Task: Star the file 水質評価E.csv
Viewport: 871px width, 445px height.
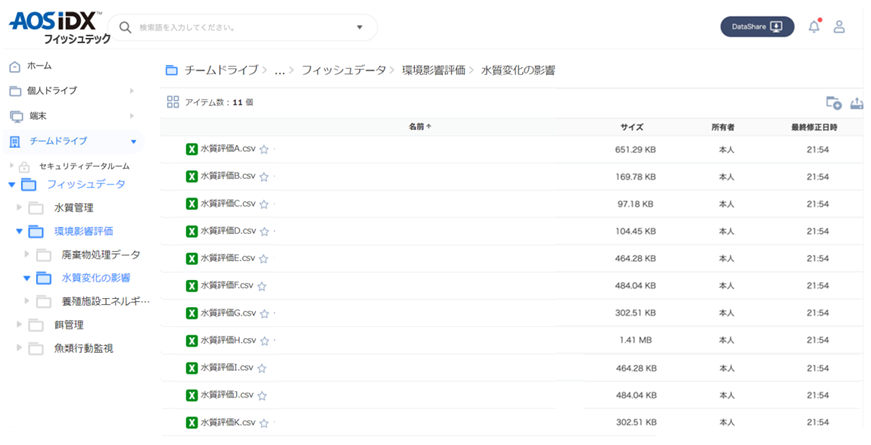Action: pos(263,258)
